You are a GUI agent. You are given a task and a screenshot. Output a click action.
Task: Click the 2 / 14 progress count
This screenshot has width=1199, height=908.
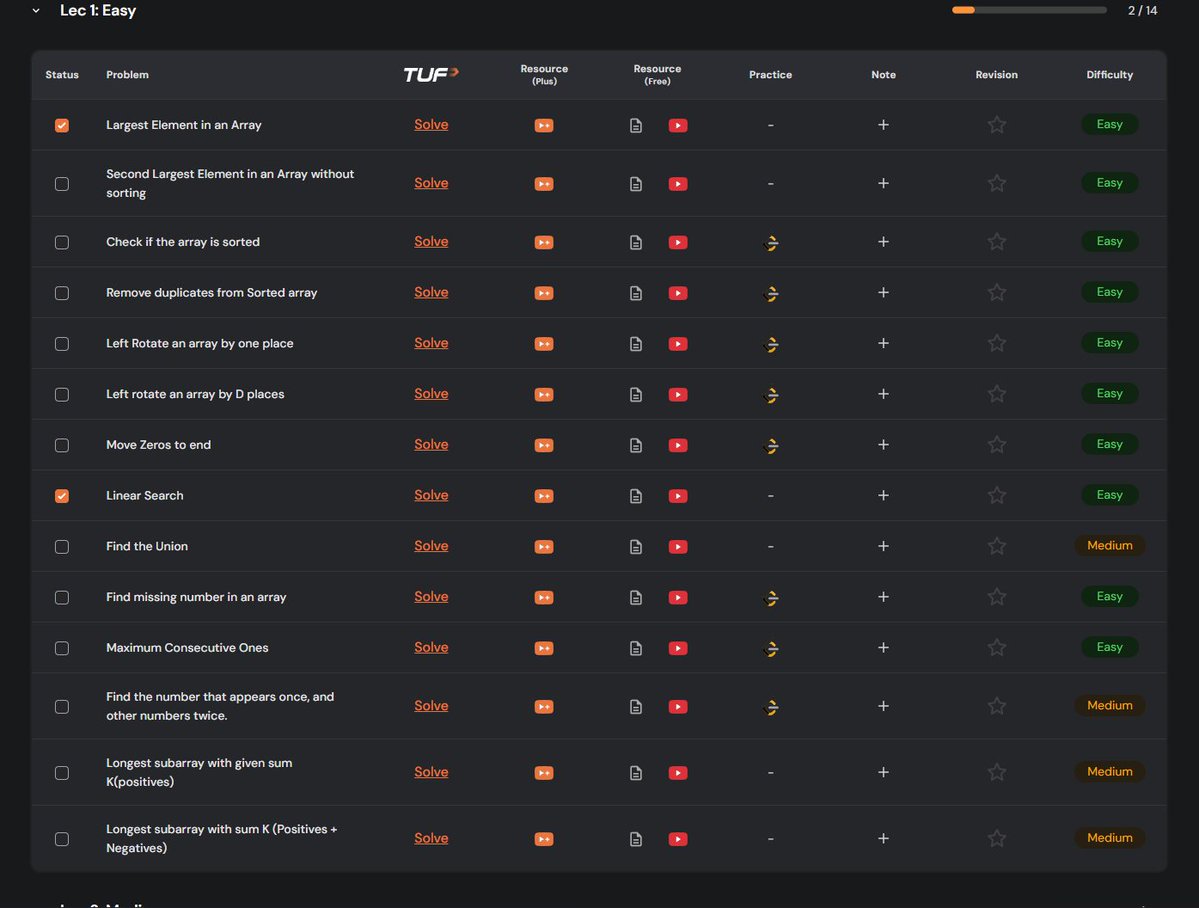pyautogui.click(x=1142, y=11)
